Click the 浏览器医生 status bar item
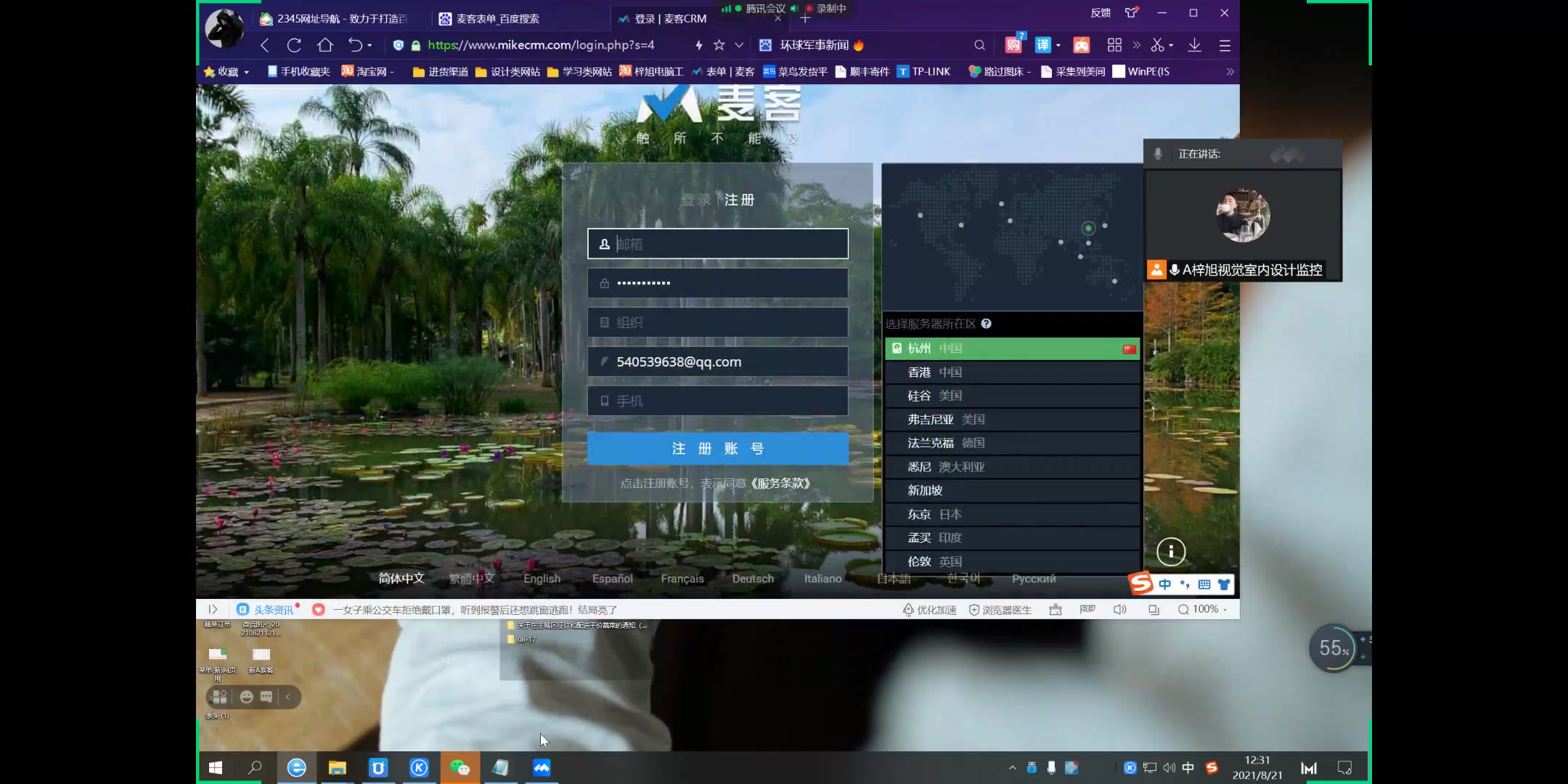This screenshot has width=1568, height=784. click(1000, 610)
